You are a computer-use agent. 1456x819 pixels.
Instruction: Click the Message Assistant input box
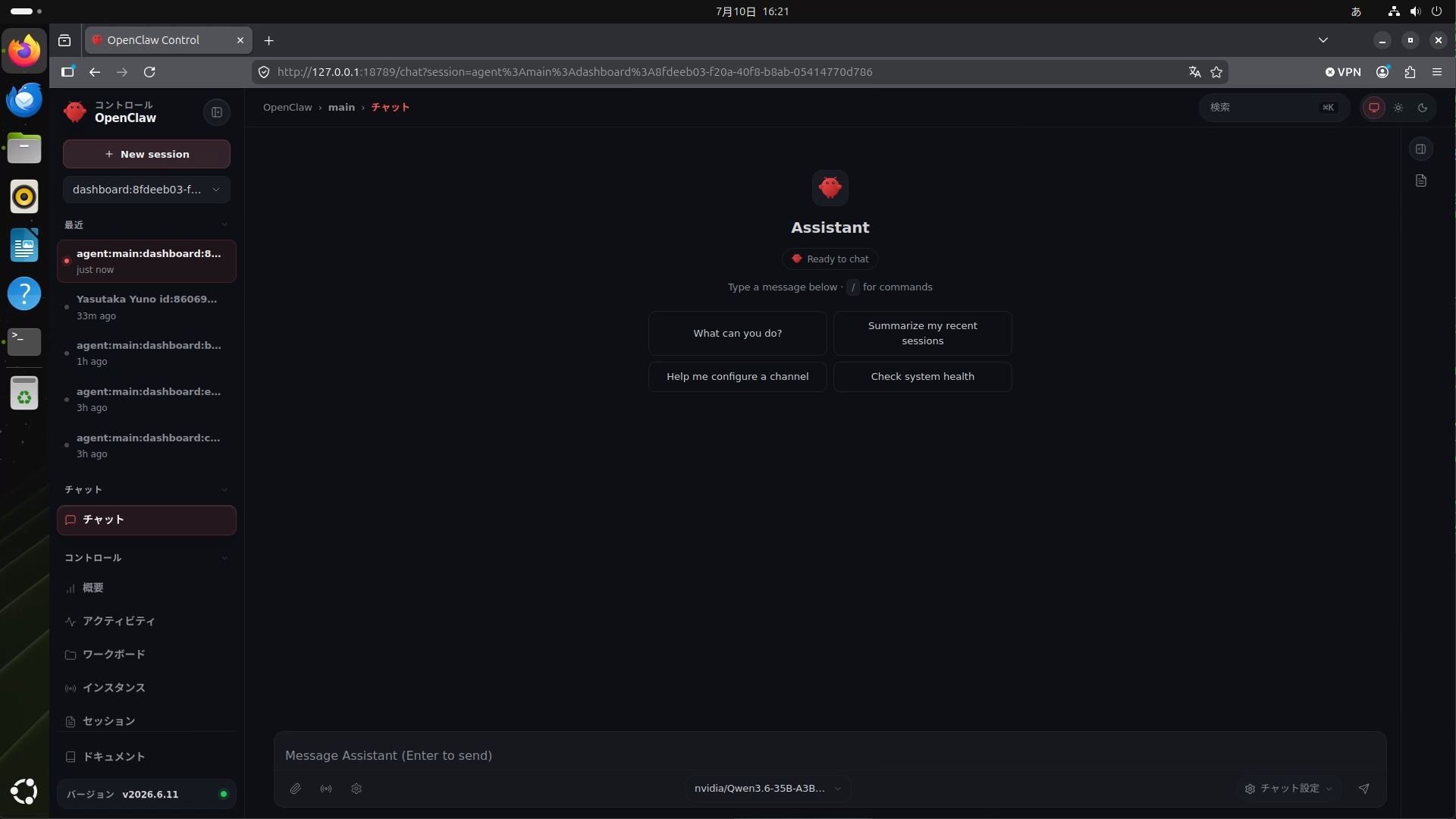[830, 755]
